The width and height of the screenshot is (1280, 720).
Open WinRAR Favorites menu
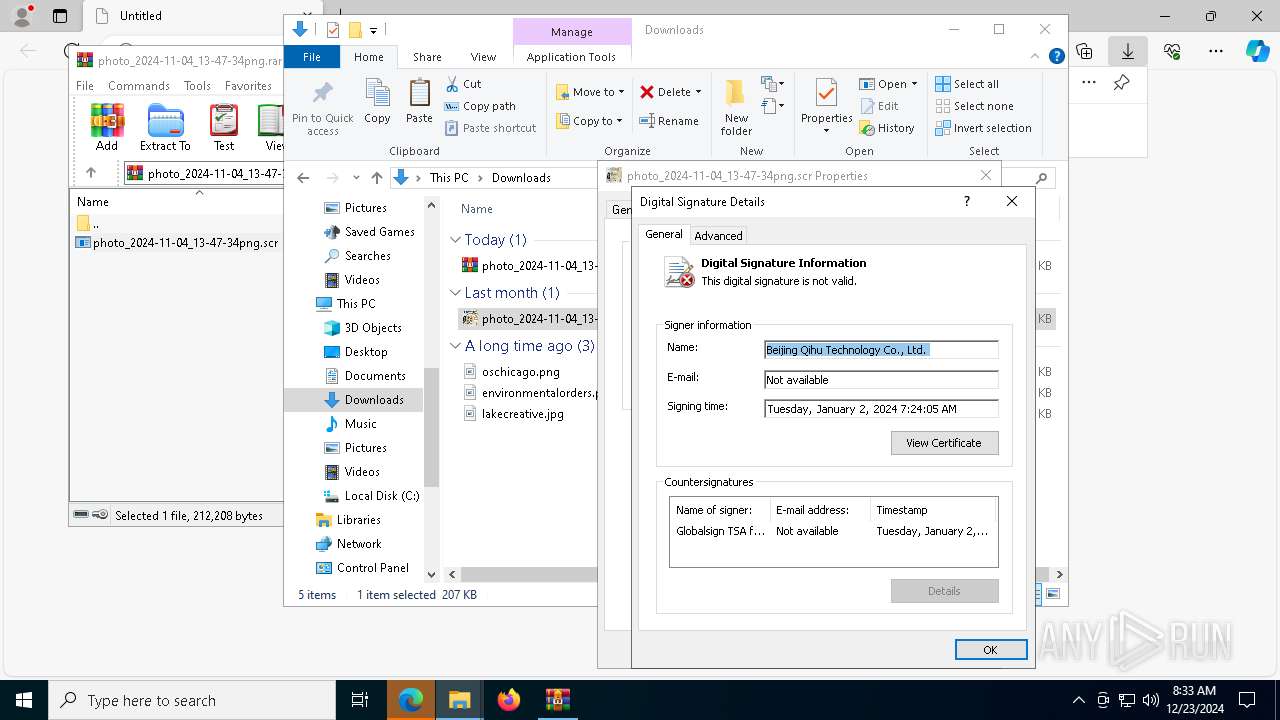click(248, 86)
